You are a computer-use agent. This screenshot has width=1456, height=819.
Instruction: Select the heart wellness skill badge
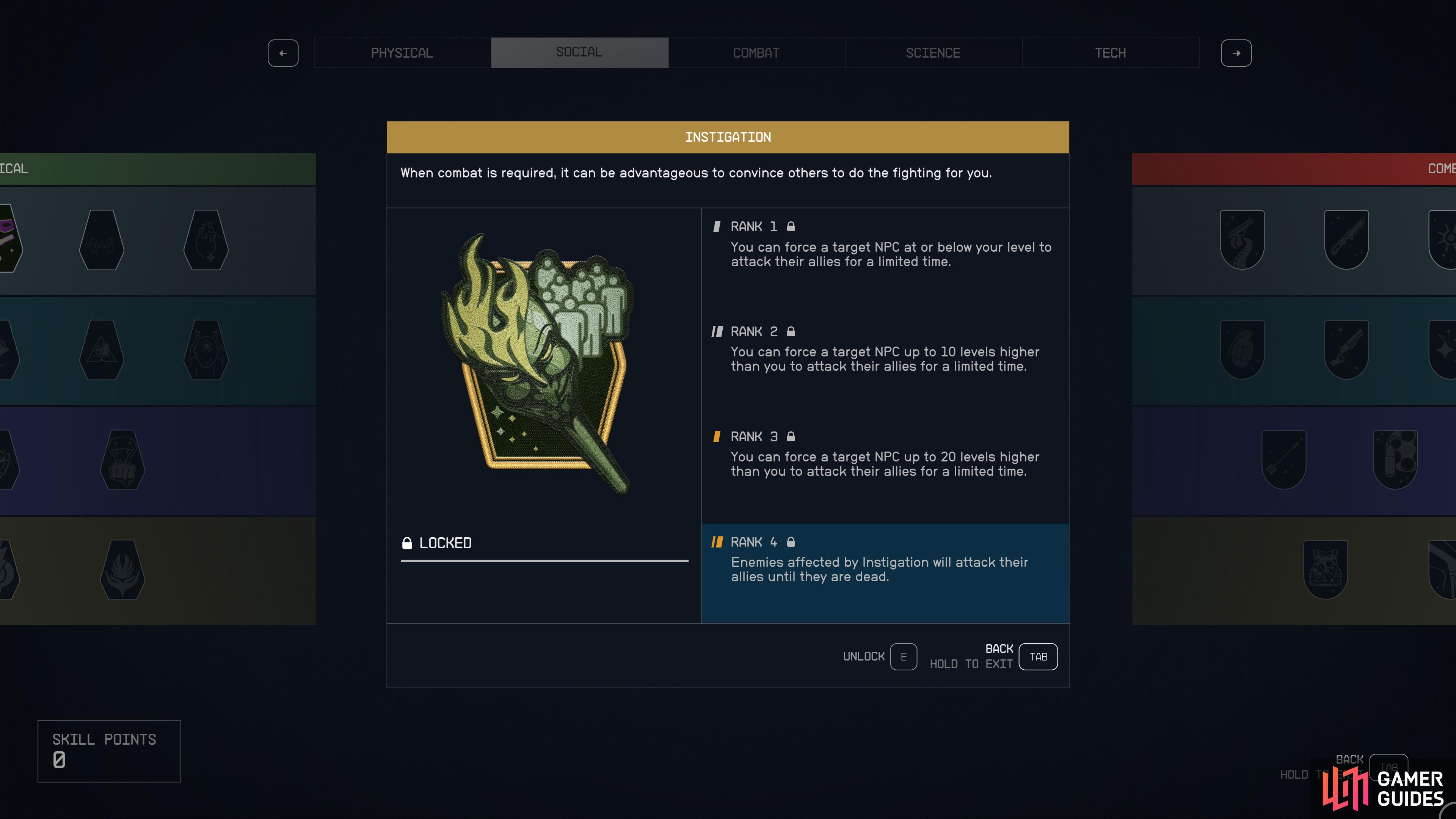click(x=206, y=240)
